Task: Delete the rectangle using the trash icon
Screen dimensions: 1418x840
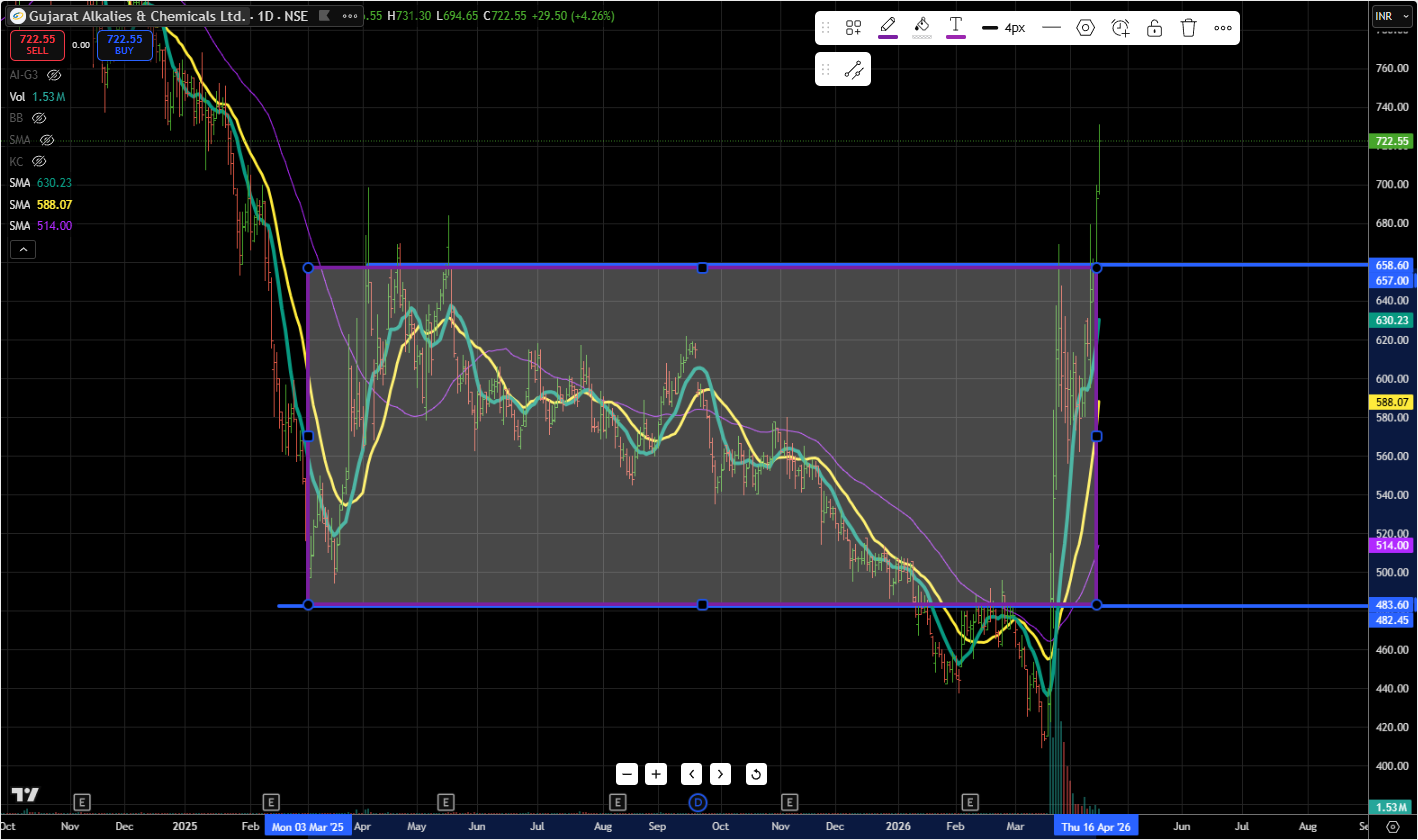Action: [x=1188, y=28]
